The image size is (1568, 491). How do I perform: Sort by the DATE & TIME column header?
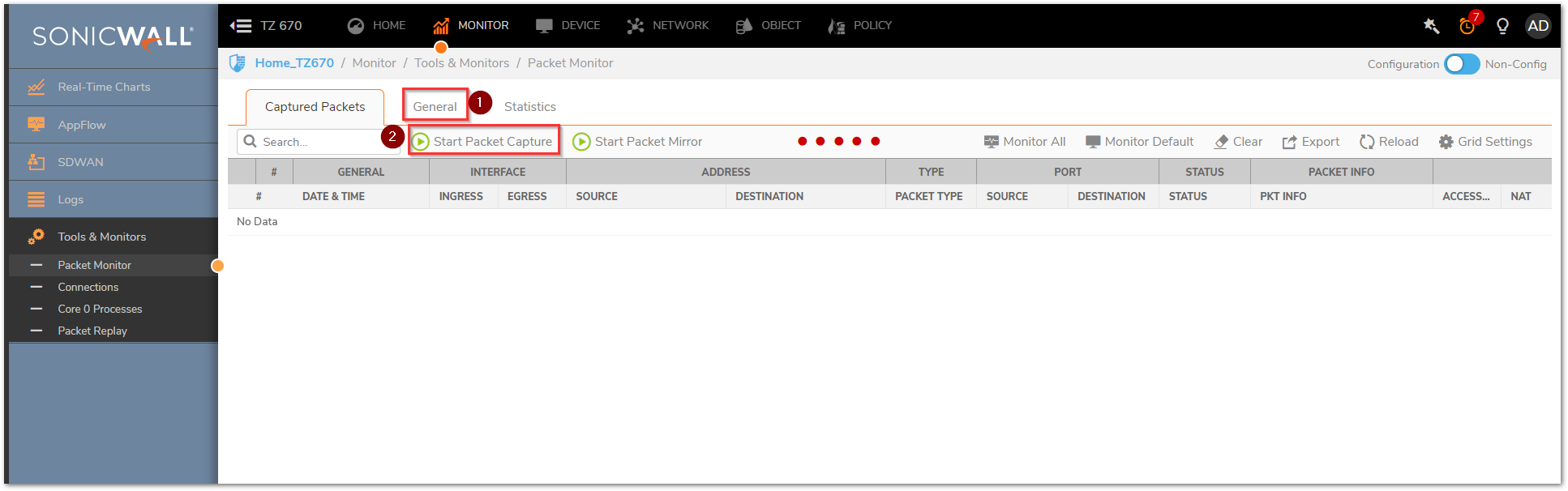click(x=333, y=196)
